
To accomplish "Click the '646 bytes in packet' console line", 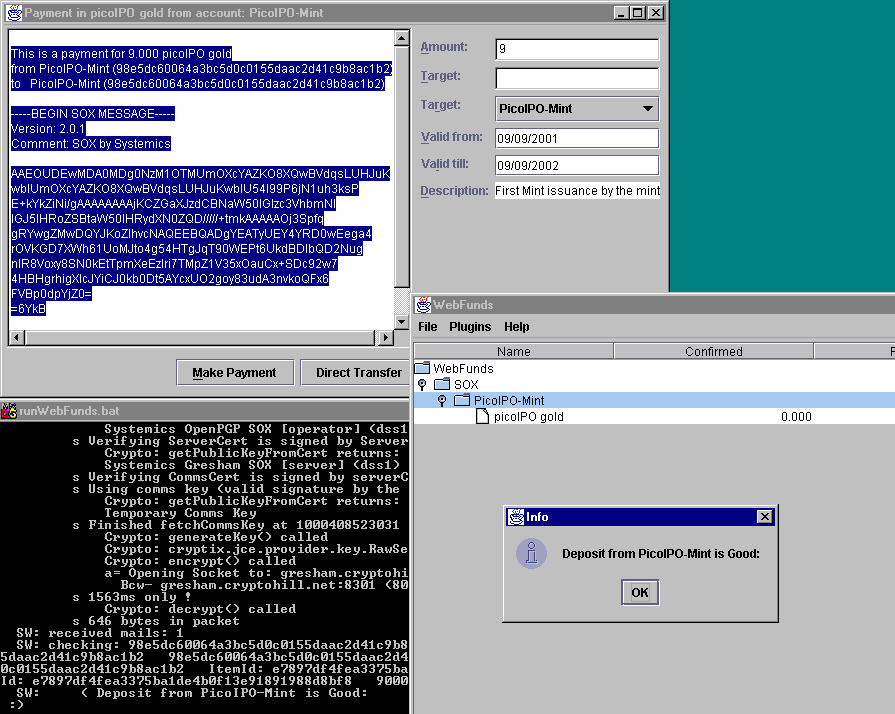I will [x=156, y=620].
